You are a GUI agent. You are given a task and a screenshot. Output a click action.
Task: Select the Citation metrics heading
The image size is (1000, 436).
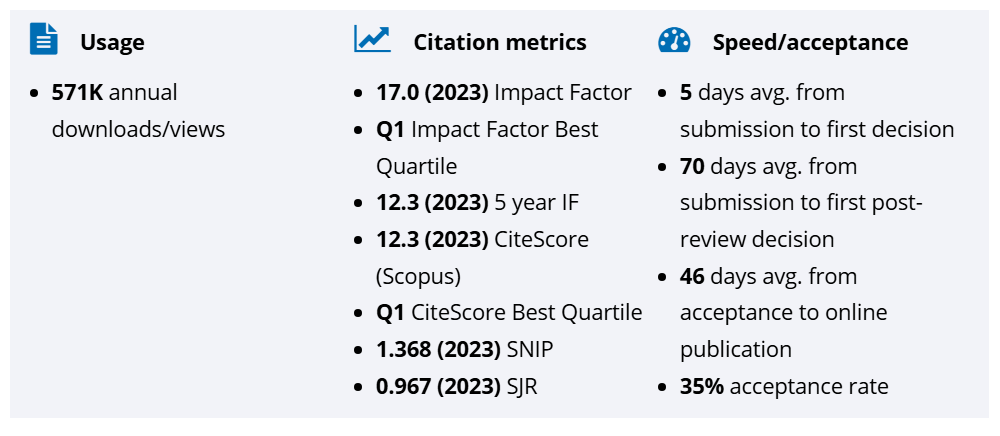(x=500, y=42)
